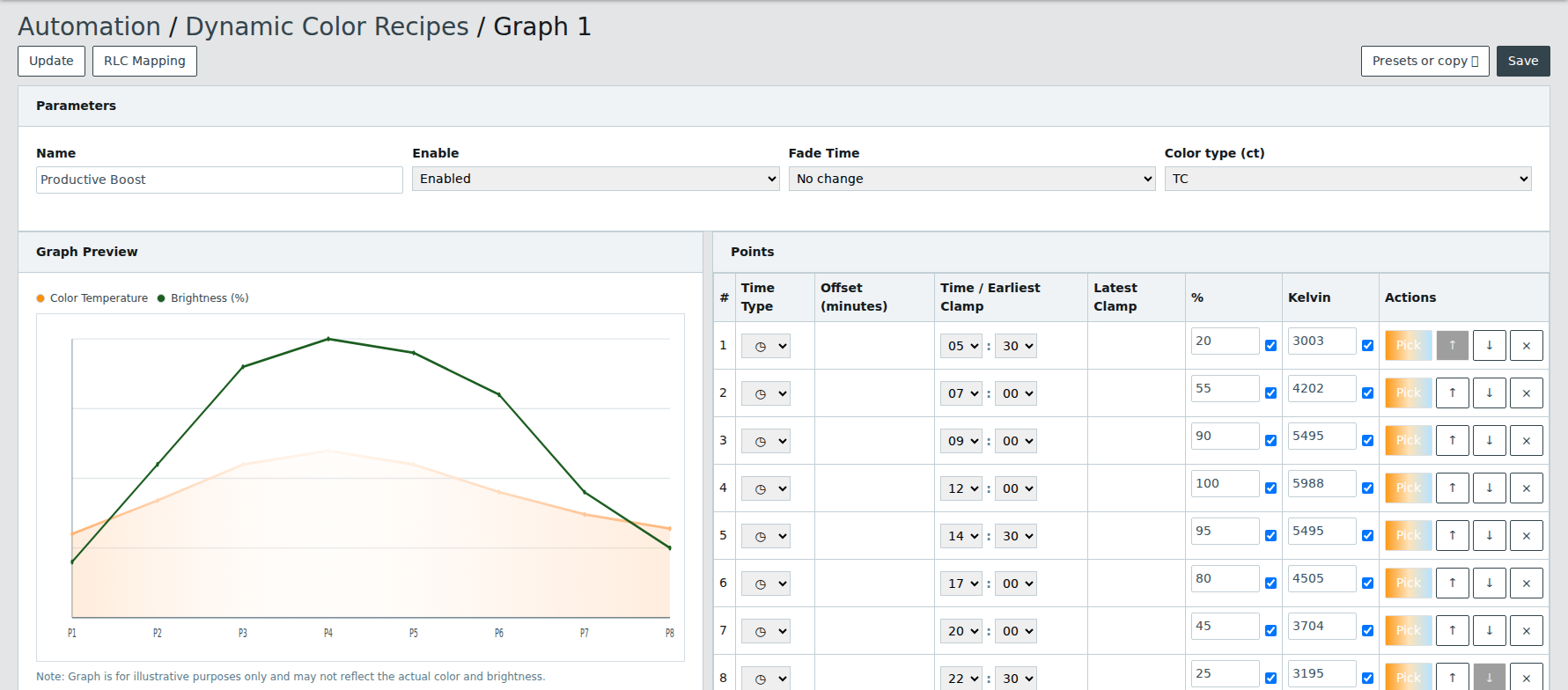This screenshot has height=690, width=1568.
Task: Remove point 6 using x button
Action: pyautogui.click(x=1526, y=583)
